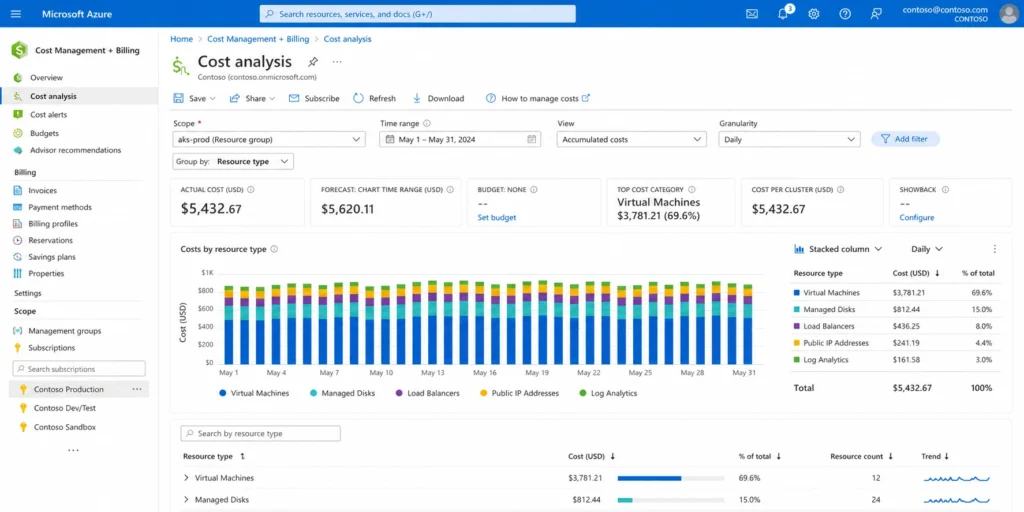Open the Scope aks-prod dropdown
1024x512 pixels.
(269, 139)
